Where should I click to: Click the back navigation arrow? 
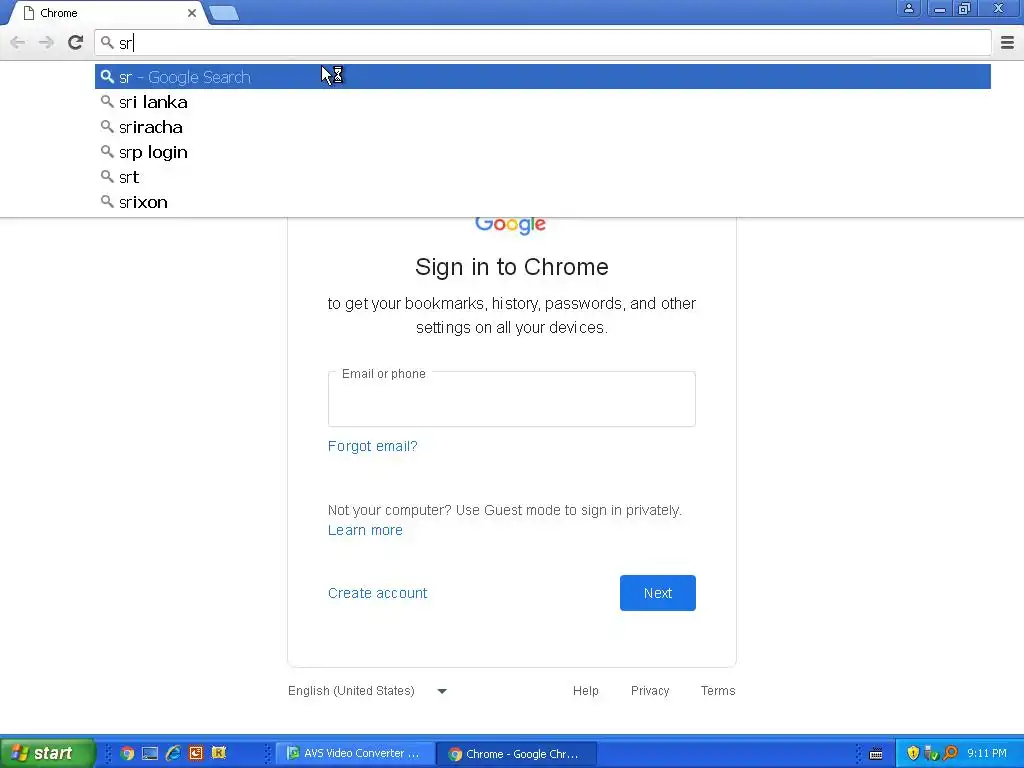[18, 42]
